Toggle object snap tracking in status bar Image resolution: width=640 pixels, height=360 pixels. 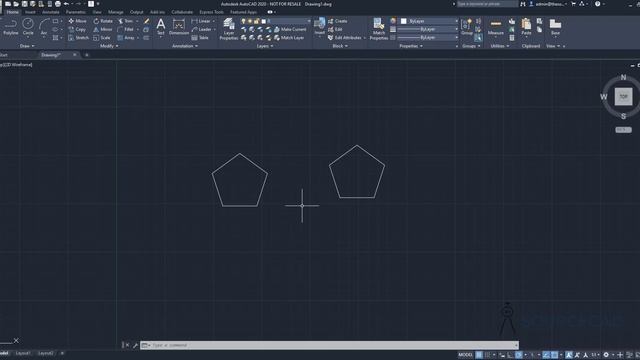click(546, 355)
